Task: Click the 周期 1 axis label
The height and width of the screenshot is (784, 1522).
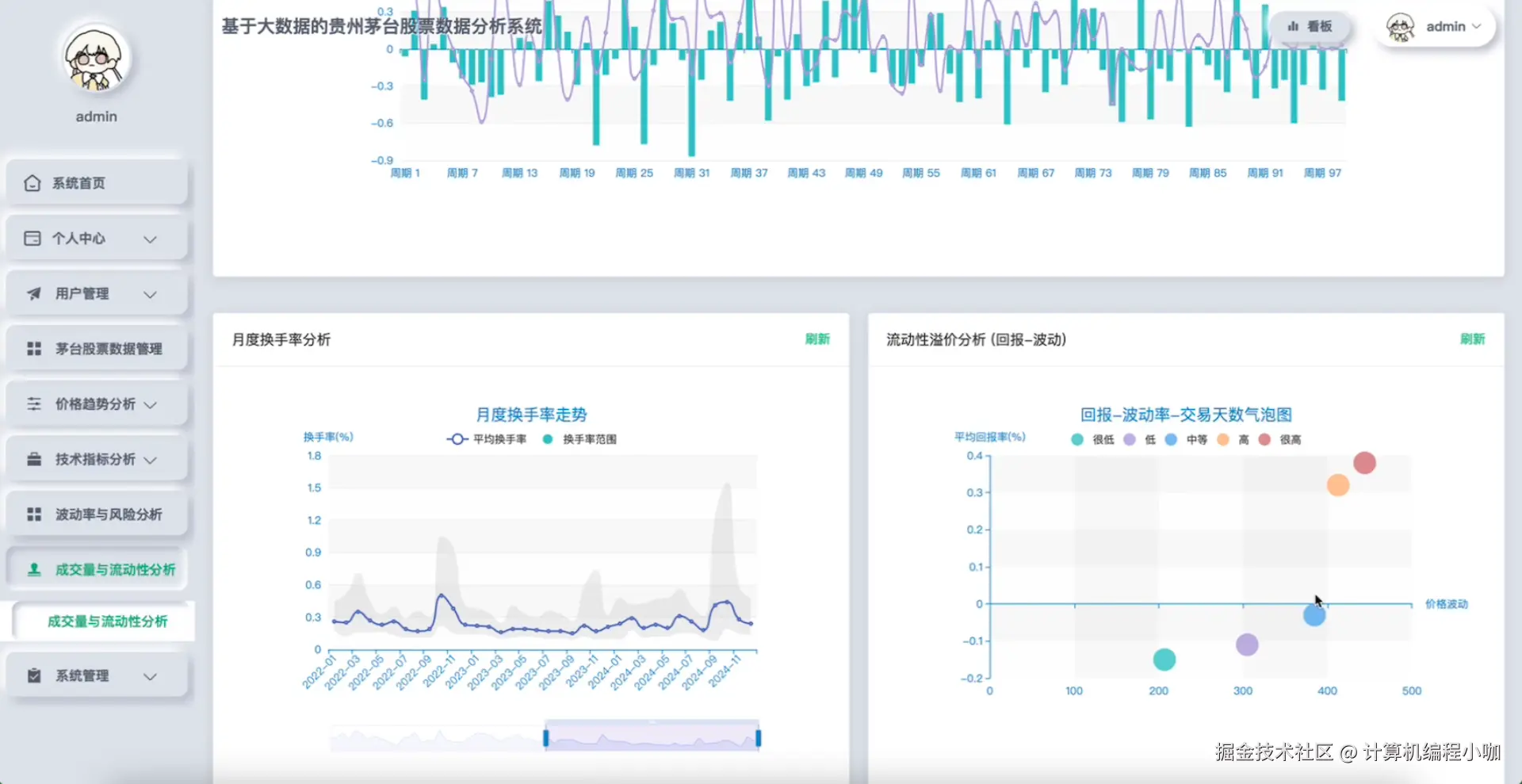Action: [405, 173]
